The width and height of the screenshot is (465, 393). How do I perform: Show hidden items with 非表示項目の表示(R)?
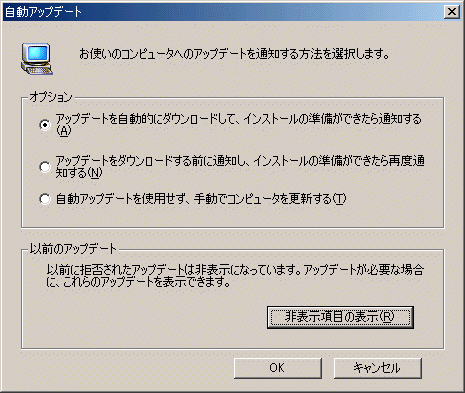click(340, 317)
